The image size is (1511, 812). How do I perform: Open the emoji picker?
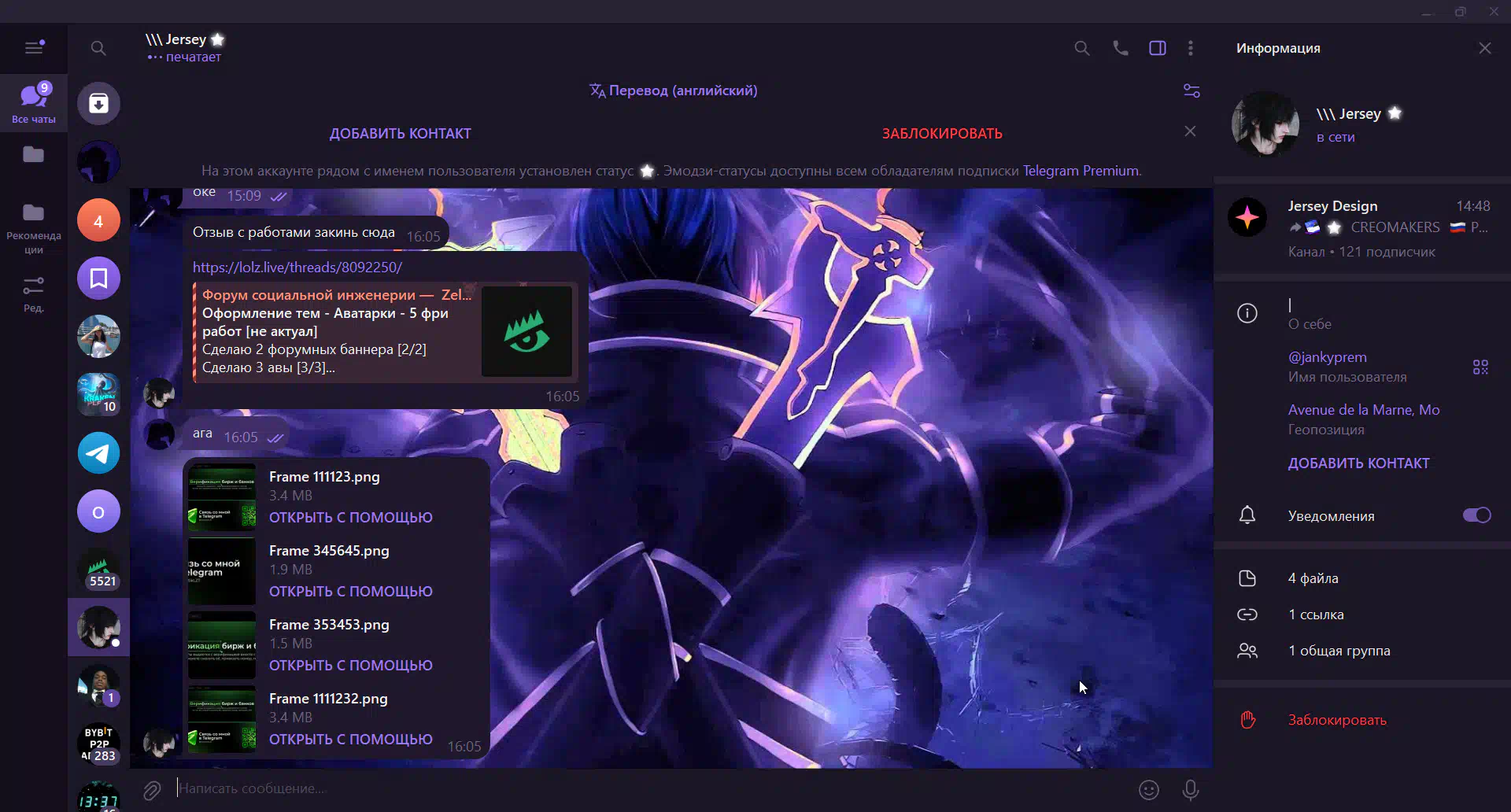click(1149, 790)
